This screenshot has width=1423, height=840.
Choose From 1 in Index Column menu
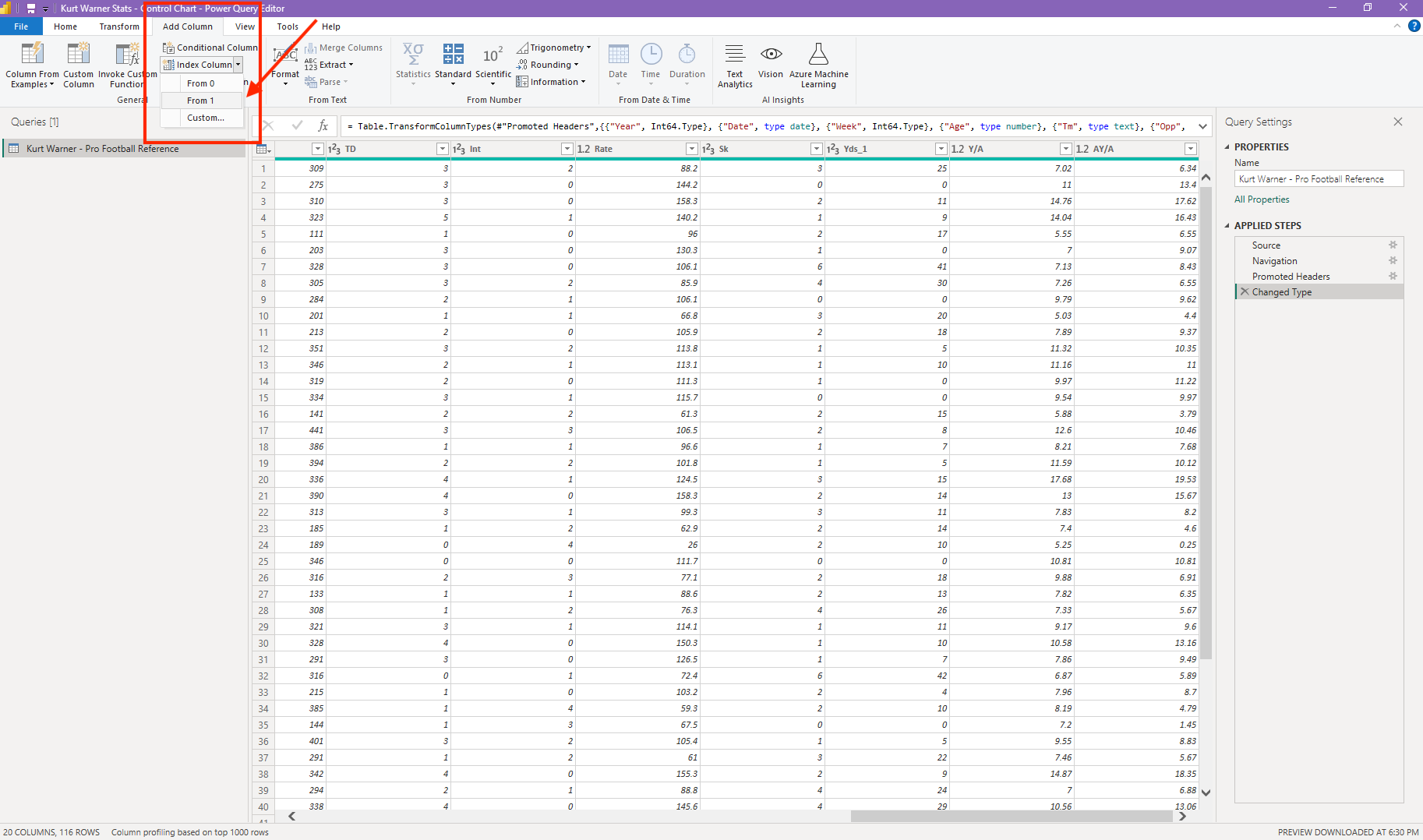tap(201, 101)
